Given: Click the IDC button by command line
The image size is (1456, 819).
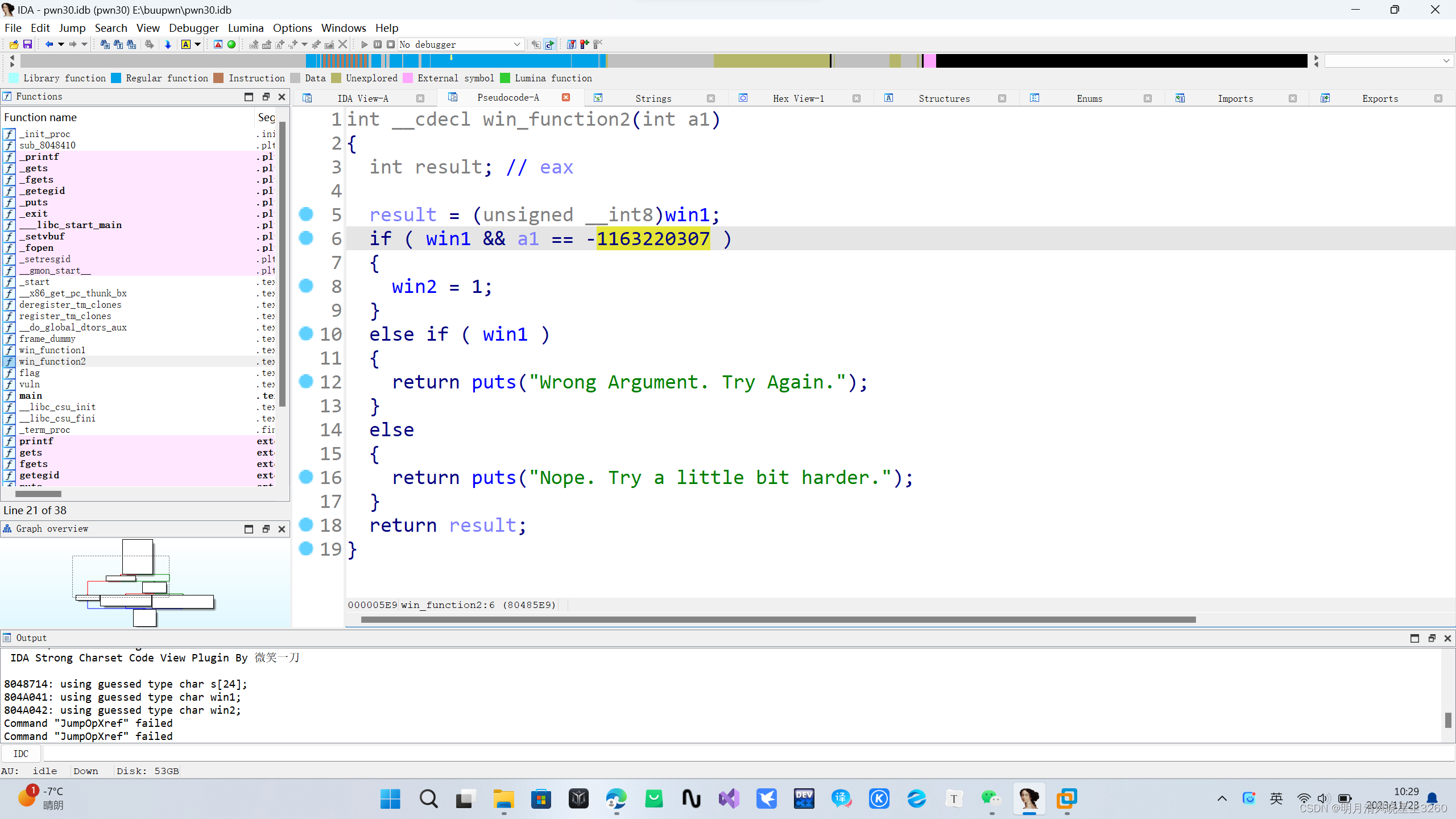Looking at the screenshot, I should click(x=21, y=754).
